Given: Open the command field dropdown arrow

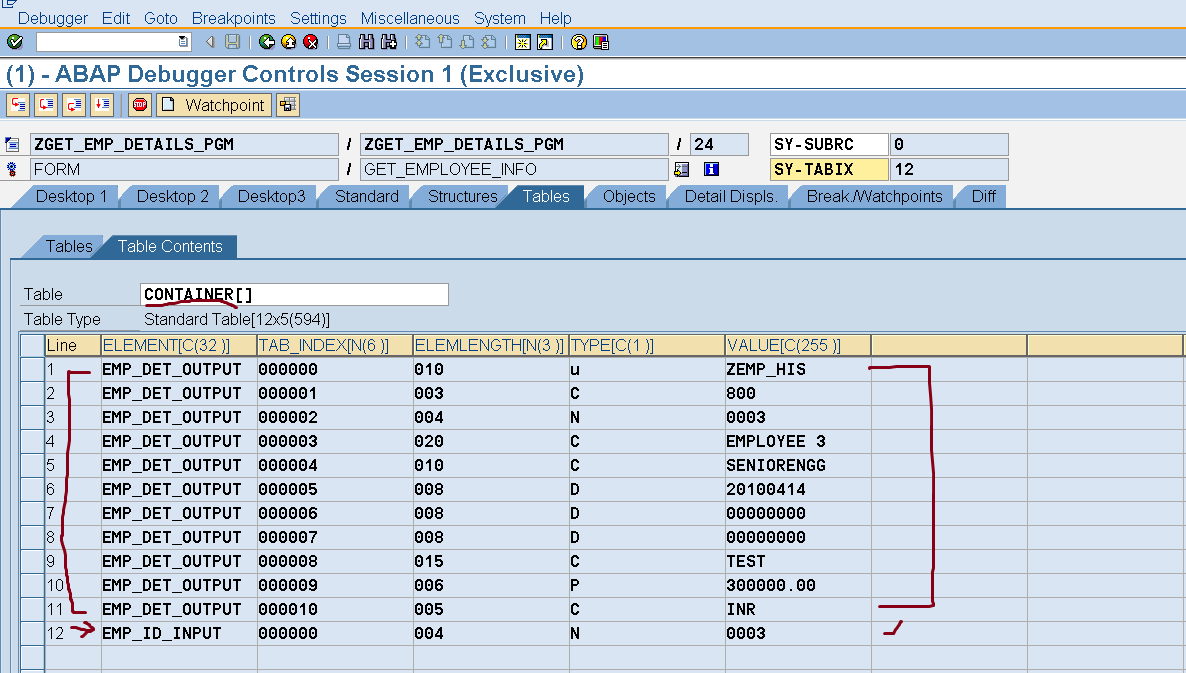Looking at the screenshot, I should point(183,42).
